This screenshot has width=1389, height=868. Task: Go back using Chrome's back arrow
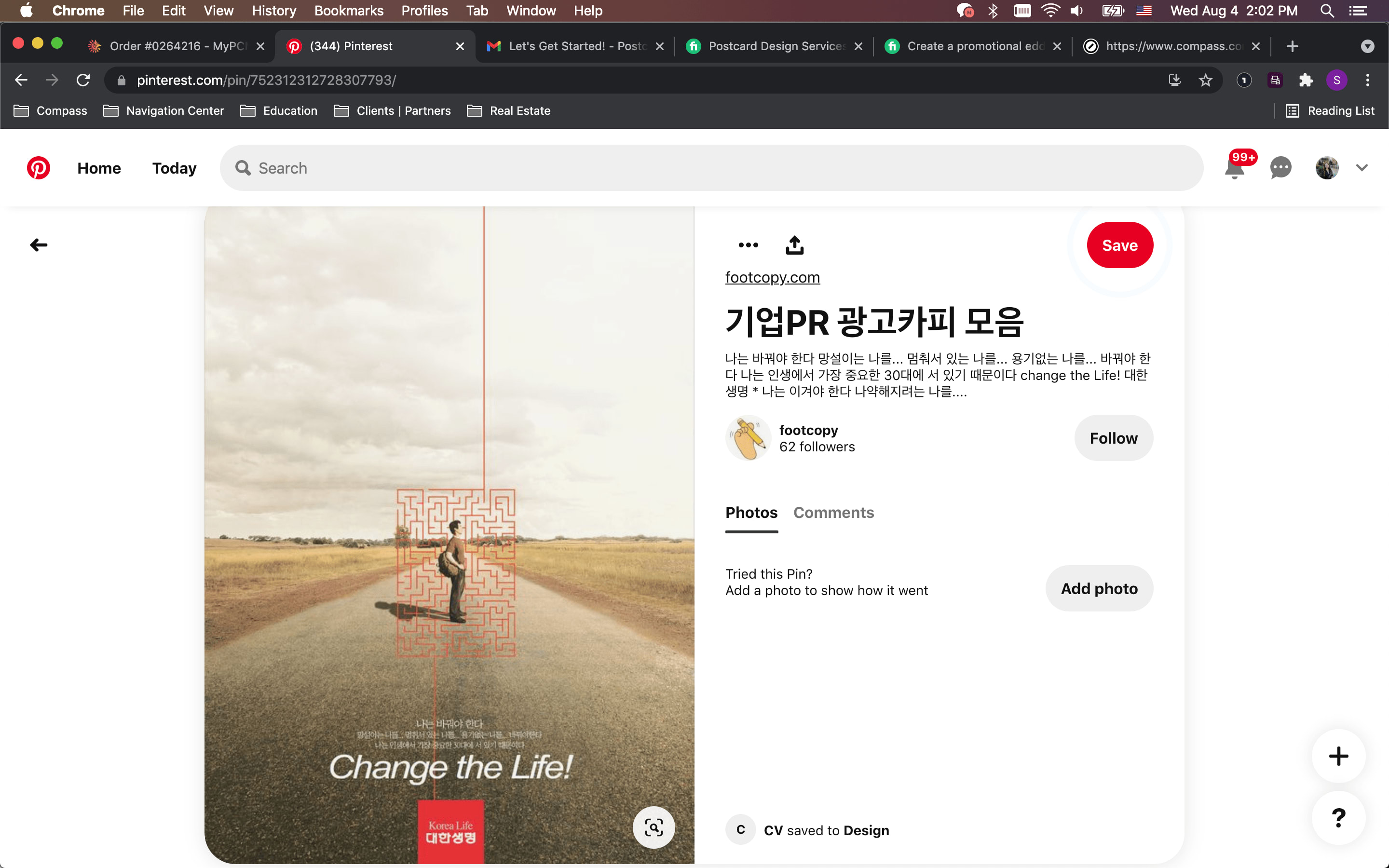click(21, 80)
